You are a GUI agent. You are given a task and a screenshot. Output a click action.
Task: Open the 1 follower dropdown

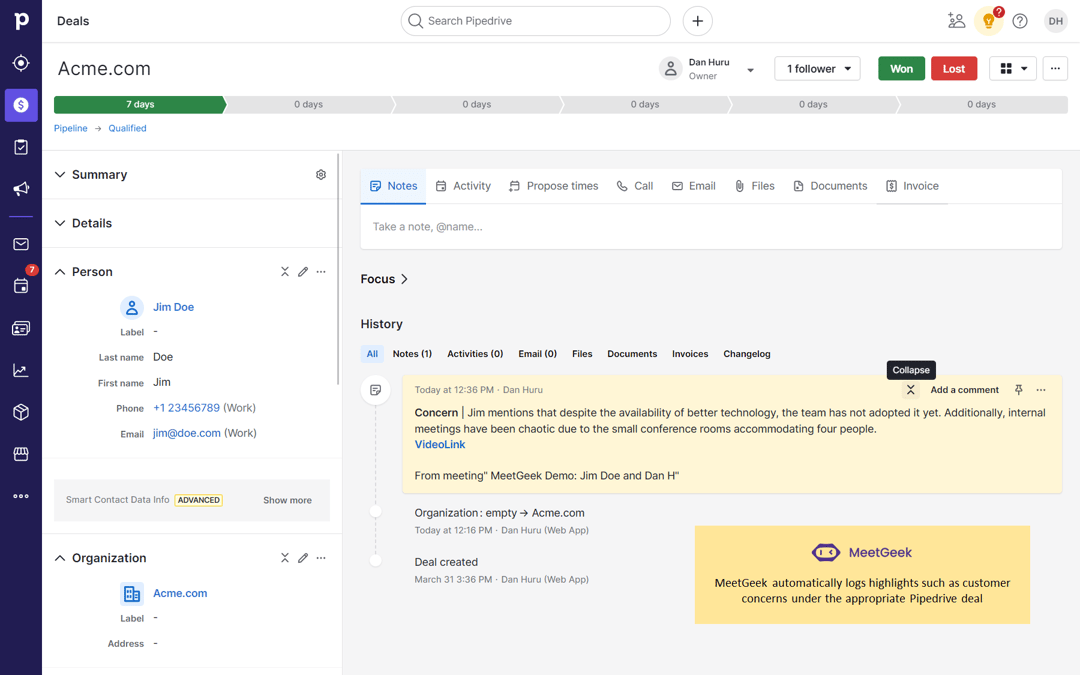pyautogui.click(x=817, y=68)
